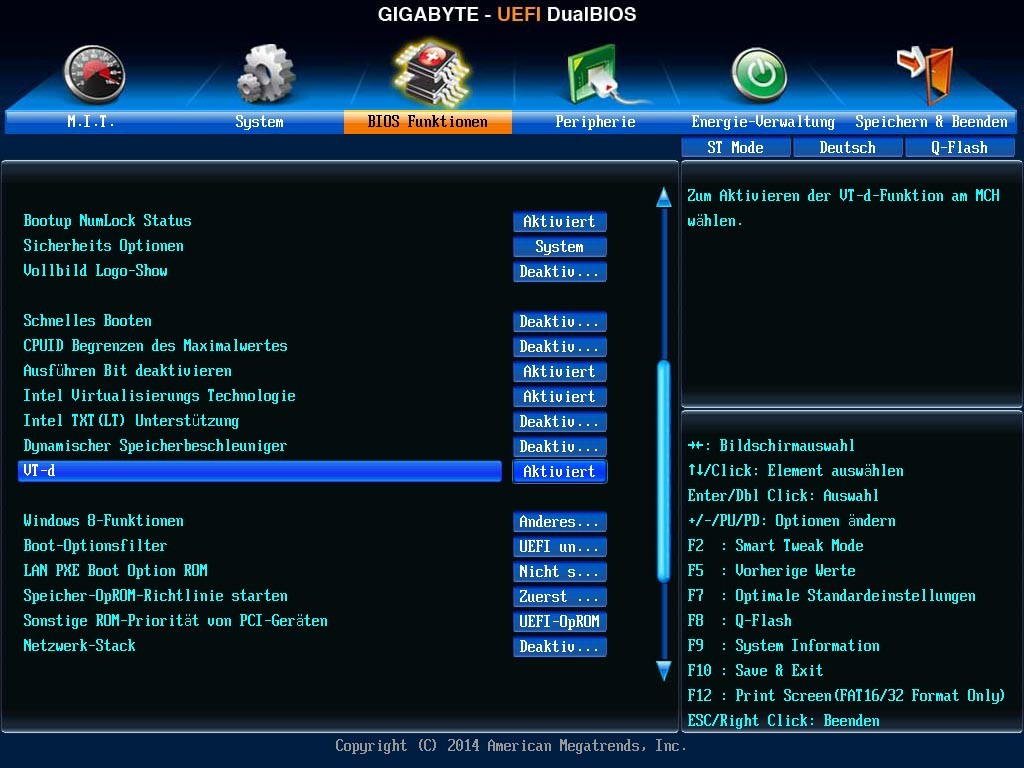Image resolution: width=1024 pixels, height=768 pixels.
Task: Toggle the Schnelles Booten value
Action: [x=560, y=321]
